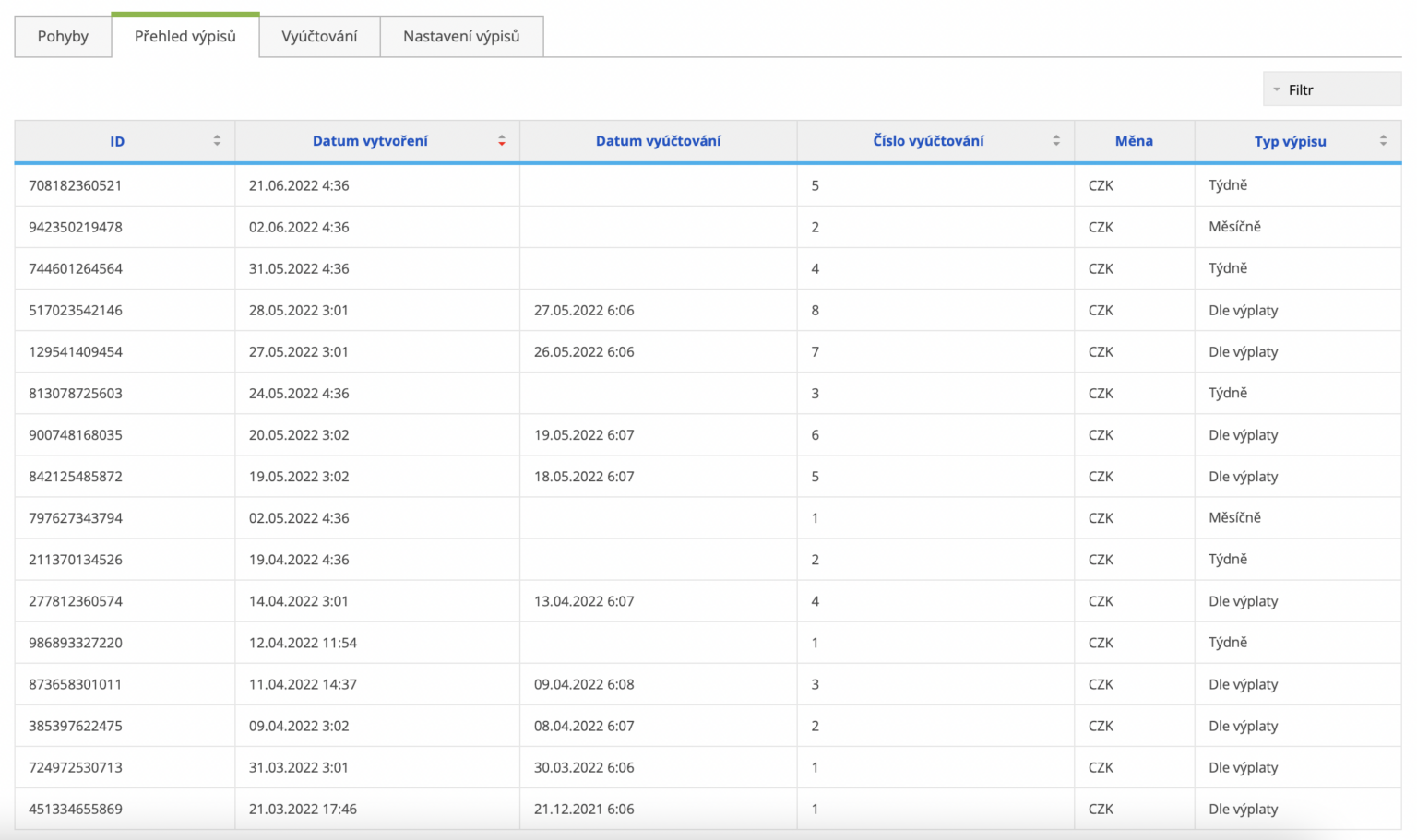The height and width of the screenshot is (840, 1417).
Task: Click ID 724972530713
Action: coord(75,766)
